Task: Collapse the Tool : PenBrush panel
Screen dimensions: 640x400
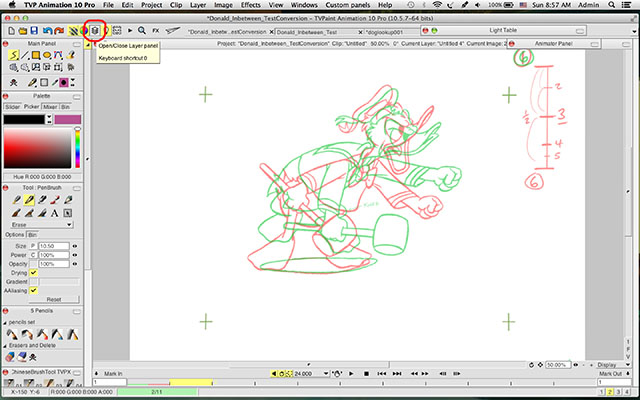Action: click(x=77, y=188)
